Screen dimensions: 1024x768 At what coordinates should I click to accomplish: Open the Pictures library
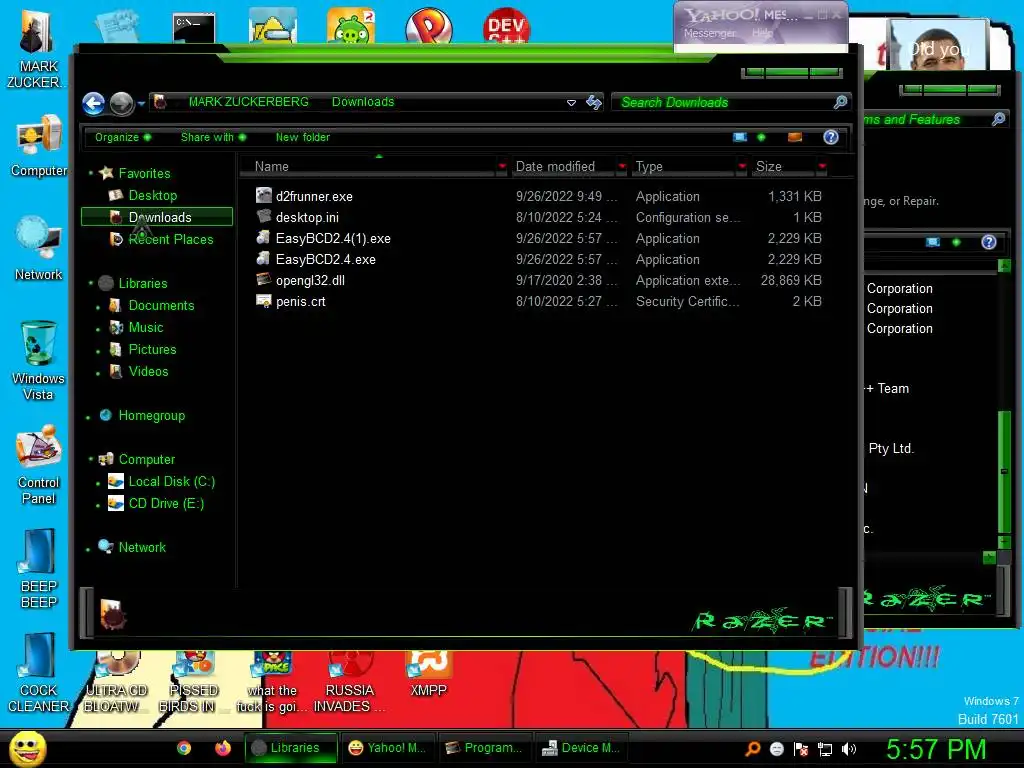pos(152,349)
